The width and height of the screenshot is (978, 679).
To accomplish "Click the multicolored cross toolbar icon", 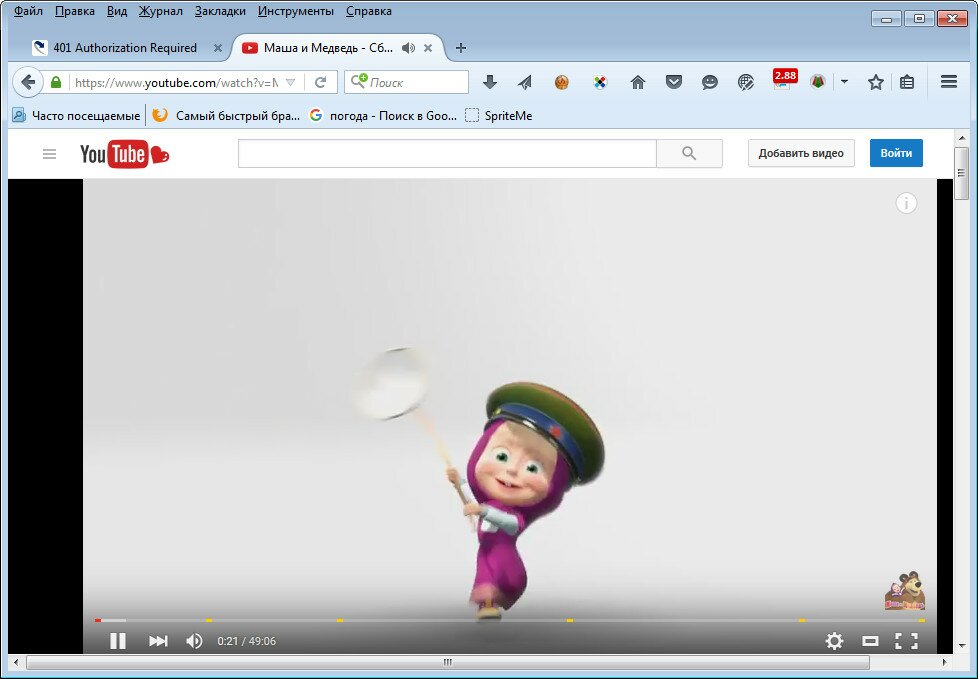I will (600, 82).
